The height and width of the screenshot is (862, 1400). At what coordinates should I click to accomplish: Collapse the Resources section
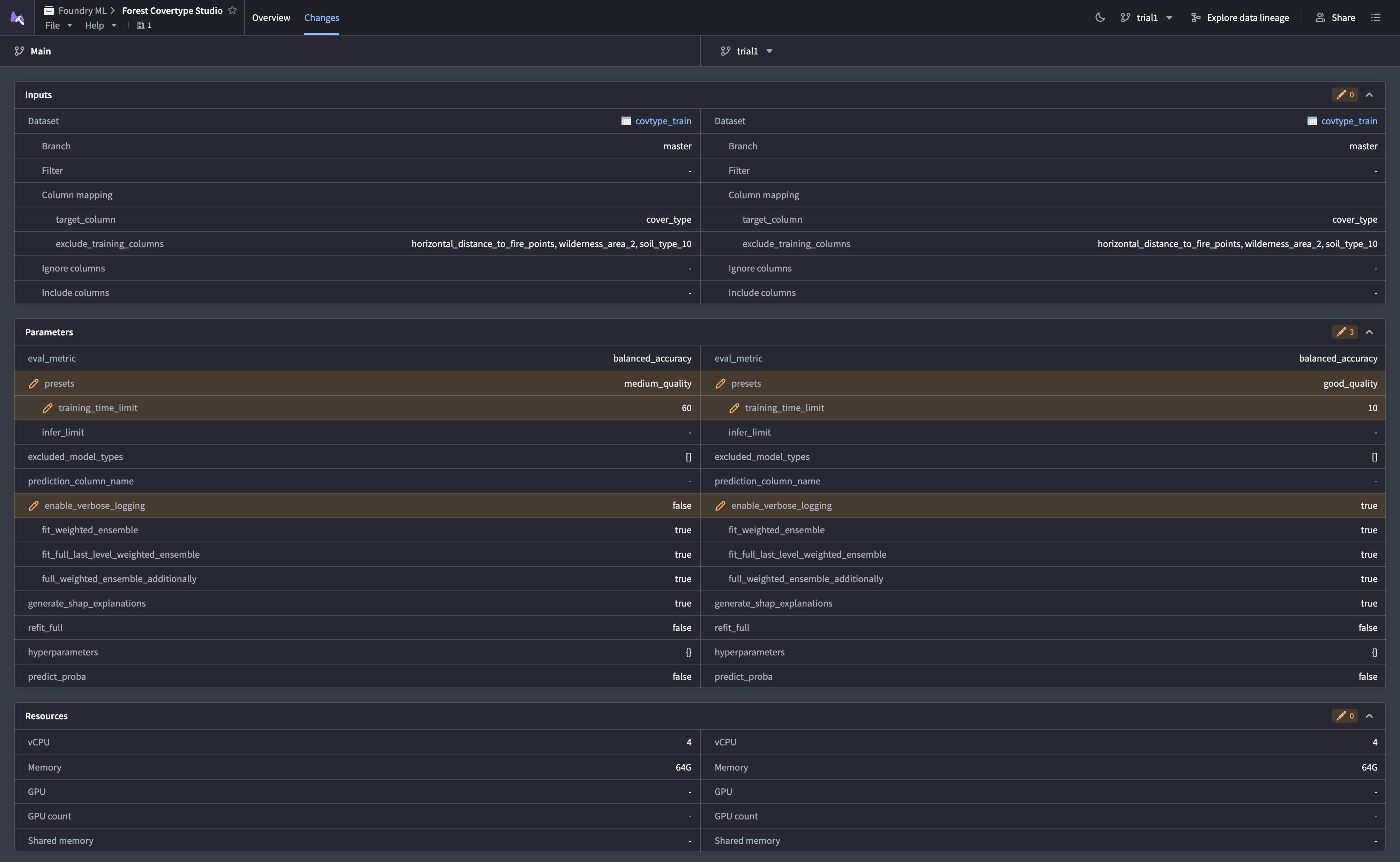[1369, 715]
